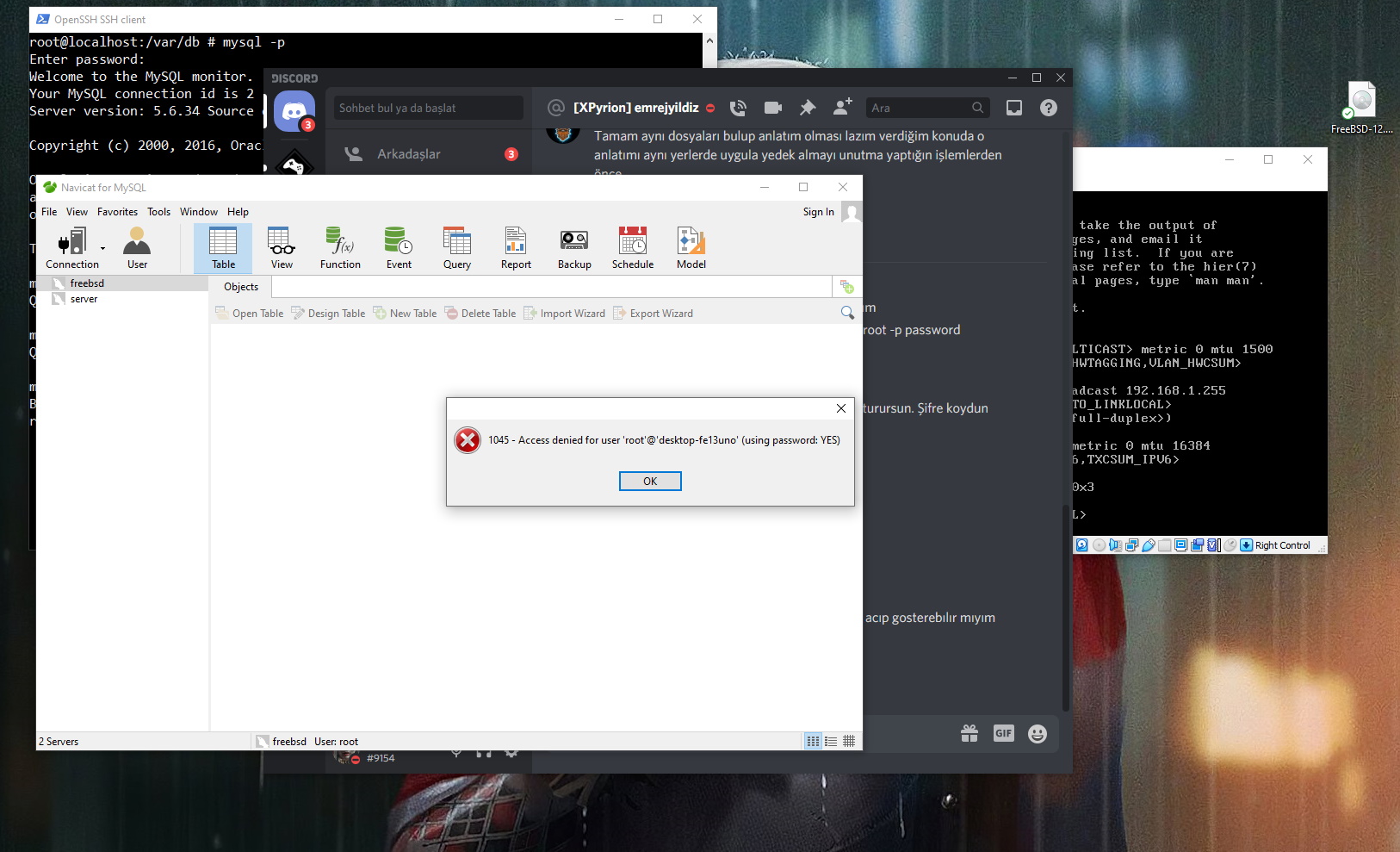Open the Help menu in Navicat
The image size is (1400, 852).
(x=238, y=212)
